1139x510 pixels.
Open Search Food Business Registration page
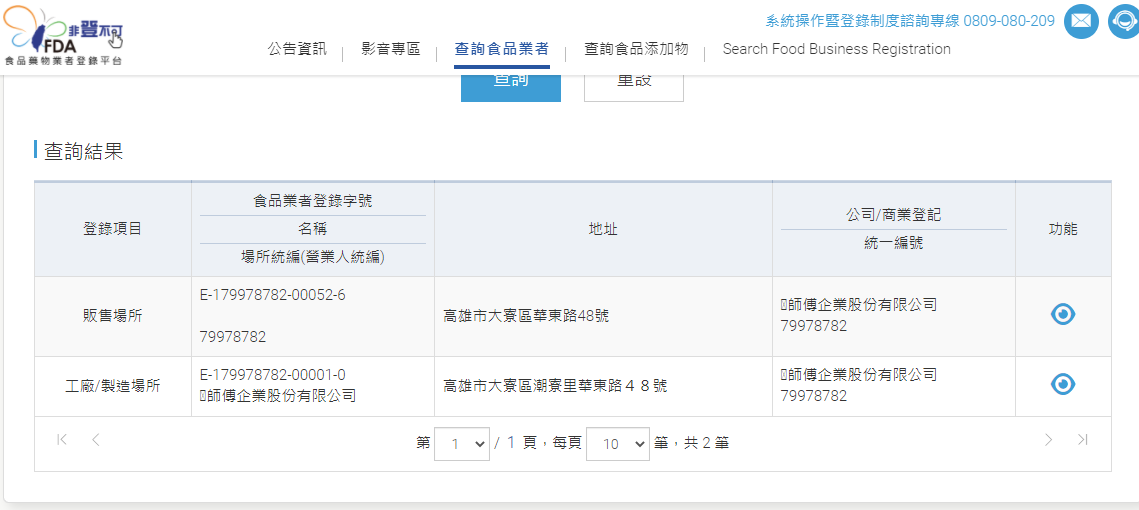tap(836, 49)
